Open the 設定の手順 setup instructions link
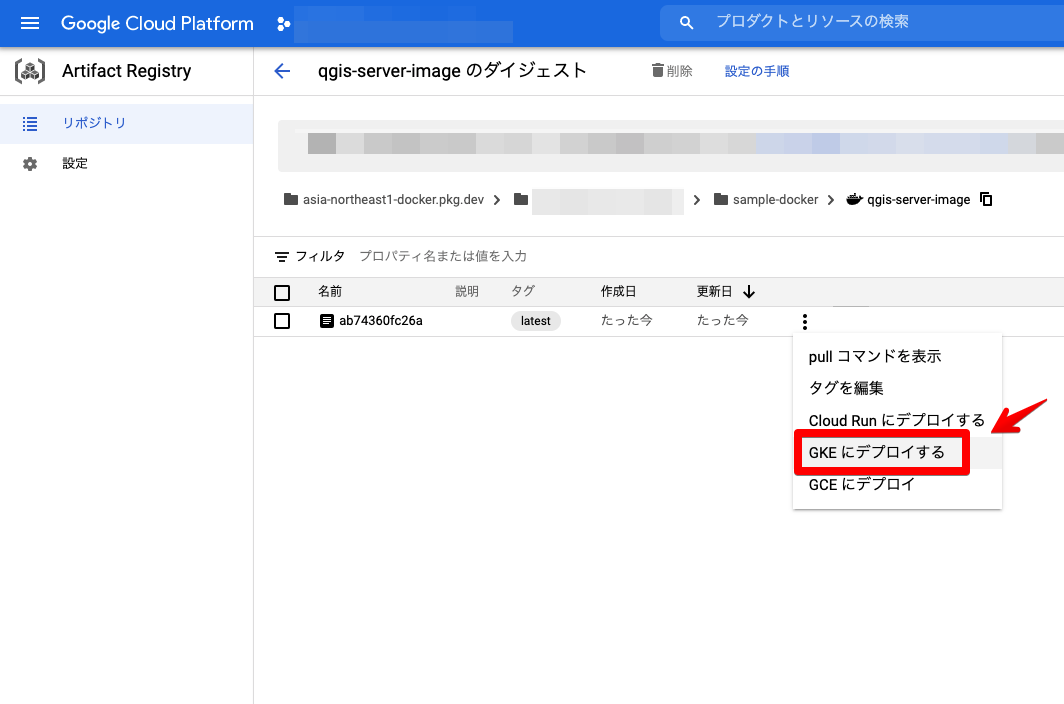 tap(757, 71)
